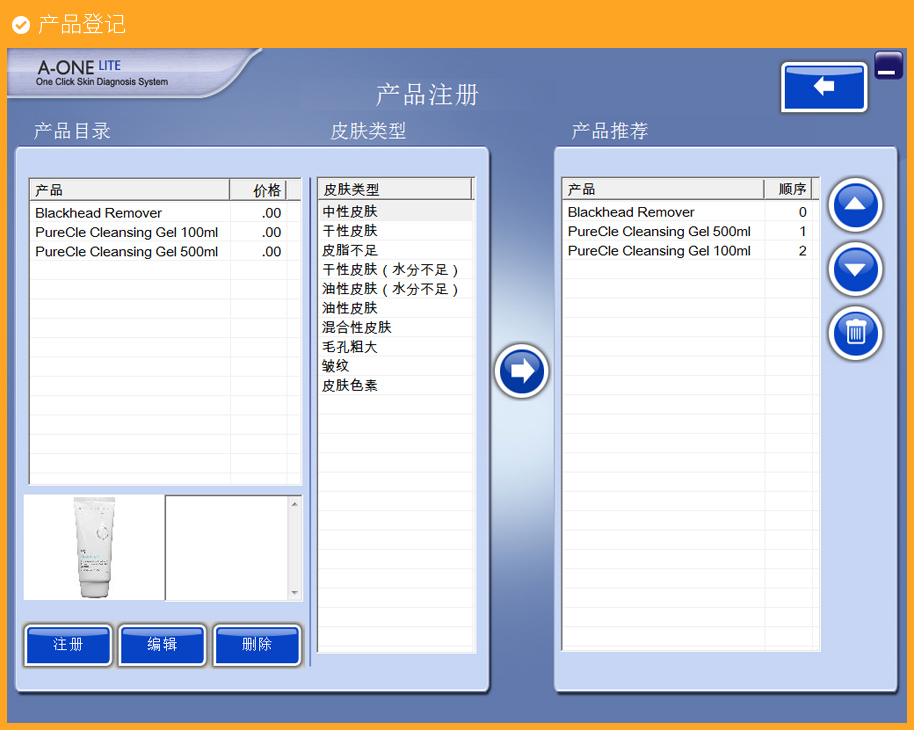
Task: Click the 删除 delete button
Action: coord(257,645)
